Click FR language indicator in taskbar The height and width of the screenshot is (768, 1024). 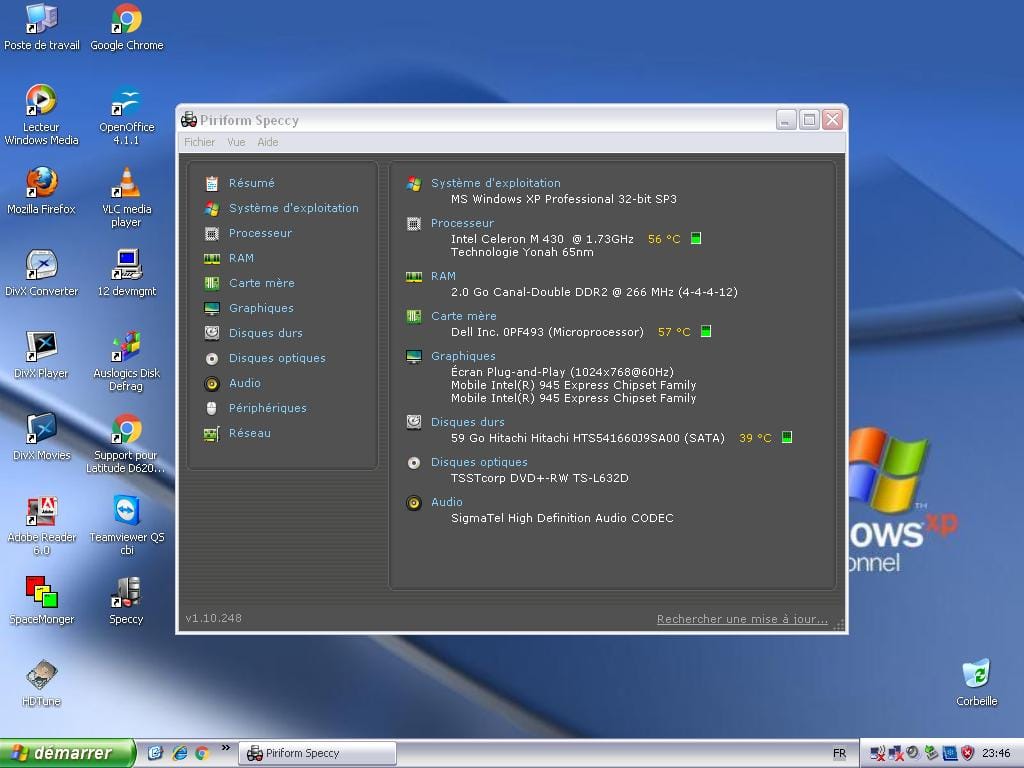coord(839,754)
